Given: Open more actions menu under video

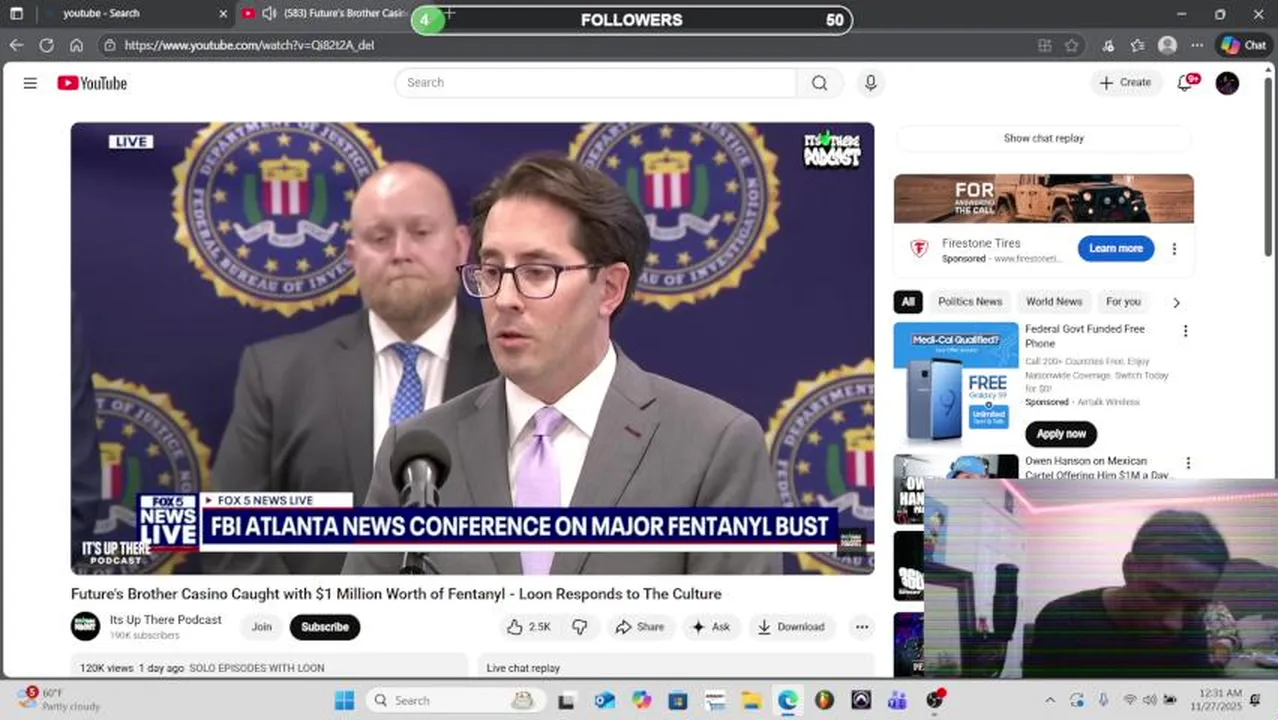Looking at the screenshot, I should click(x=862, y=627).
